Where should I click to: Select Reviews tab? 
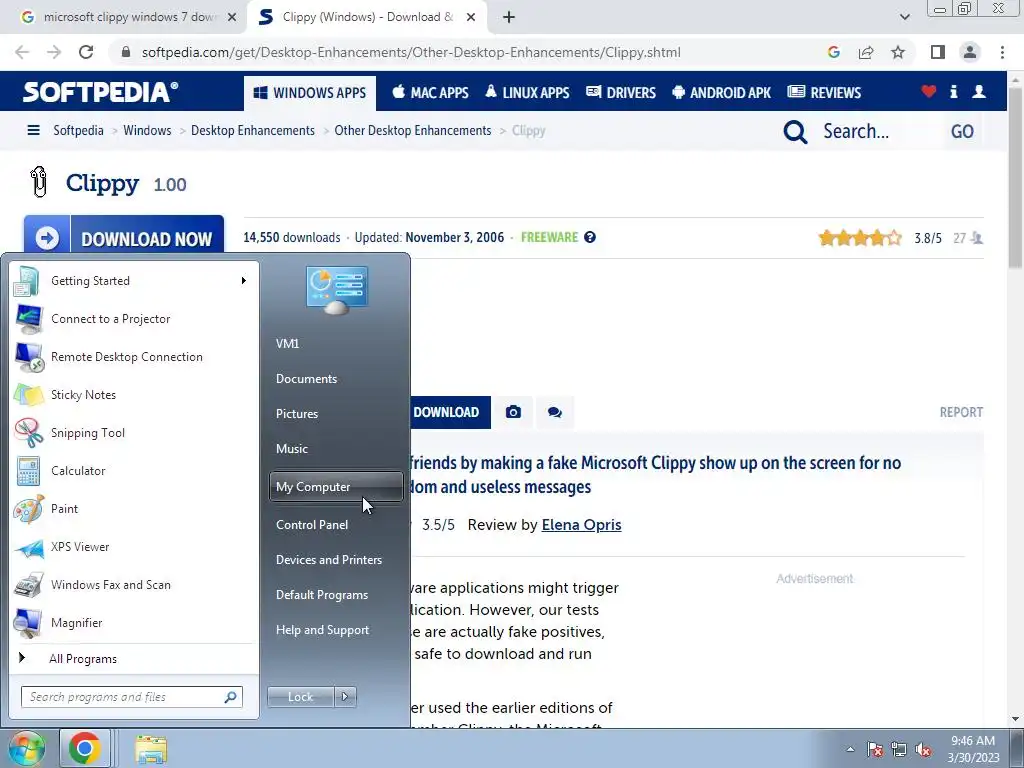(x=824, y=93)
